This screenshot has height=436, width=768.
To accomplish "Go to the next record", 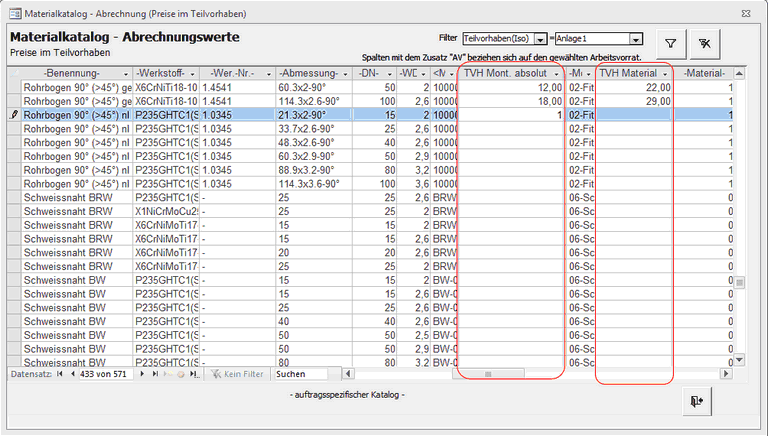I will point(143,374).
